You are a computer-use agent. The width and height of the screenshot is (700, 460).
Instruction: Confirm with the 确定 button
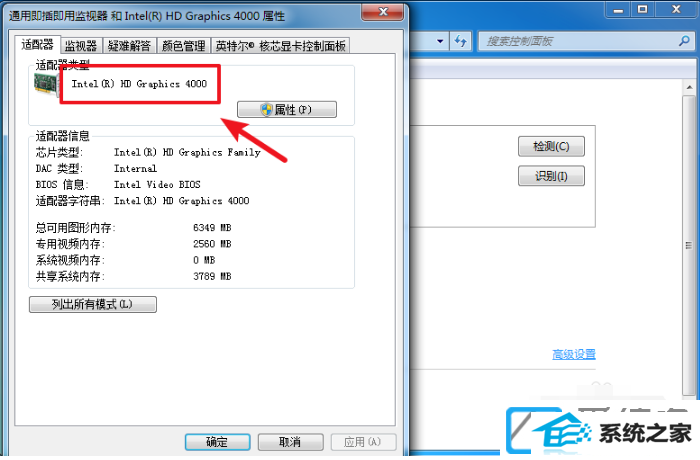[217, 442]
